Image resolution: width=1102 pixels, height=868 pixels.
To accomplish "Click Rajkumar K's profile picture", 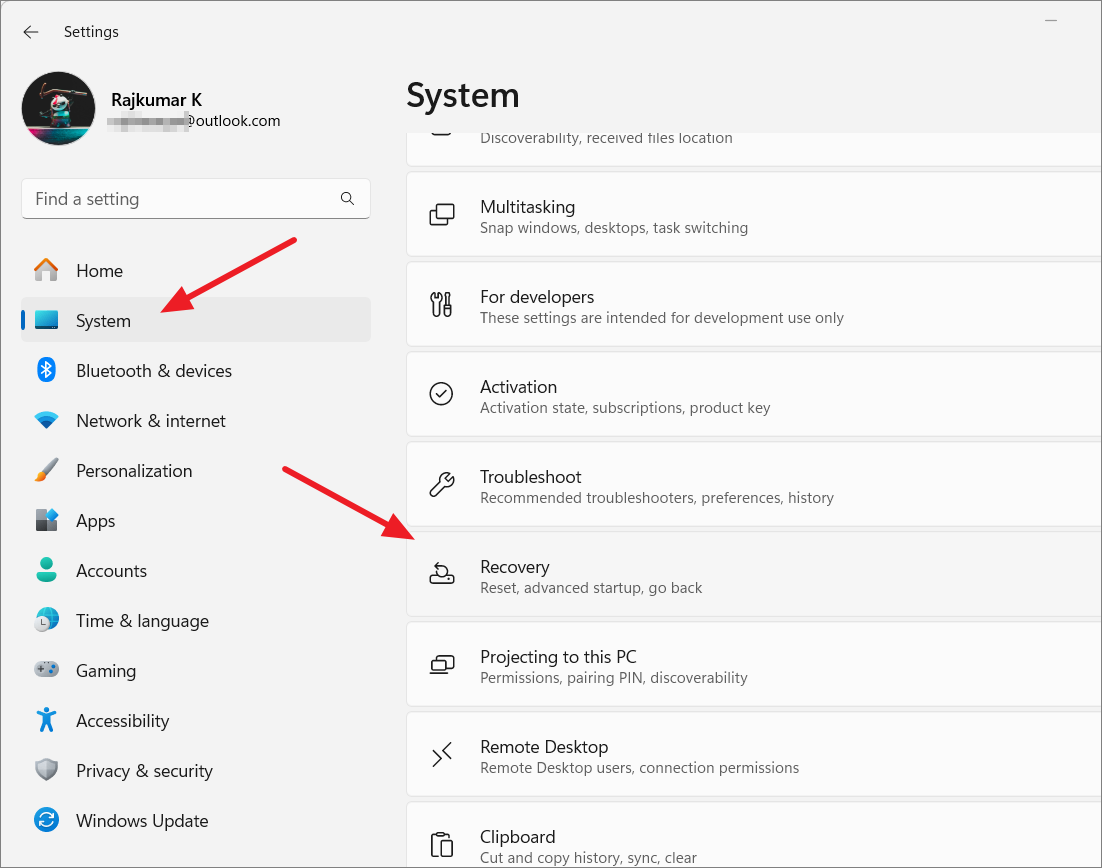I will tap(58, 108).
